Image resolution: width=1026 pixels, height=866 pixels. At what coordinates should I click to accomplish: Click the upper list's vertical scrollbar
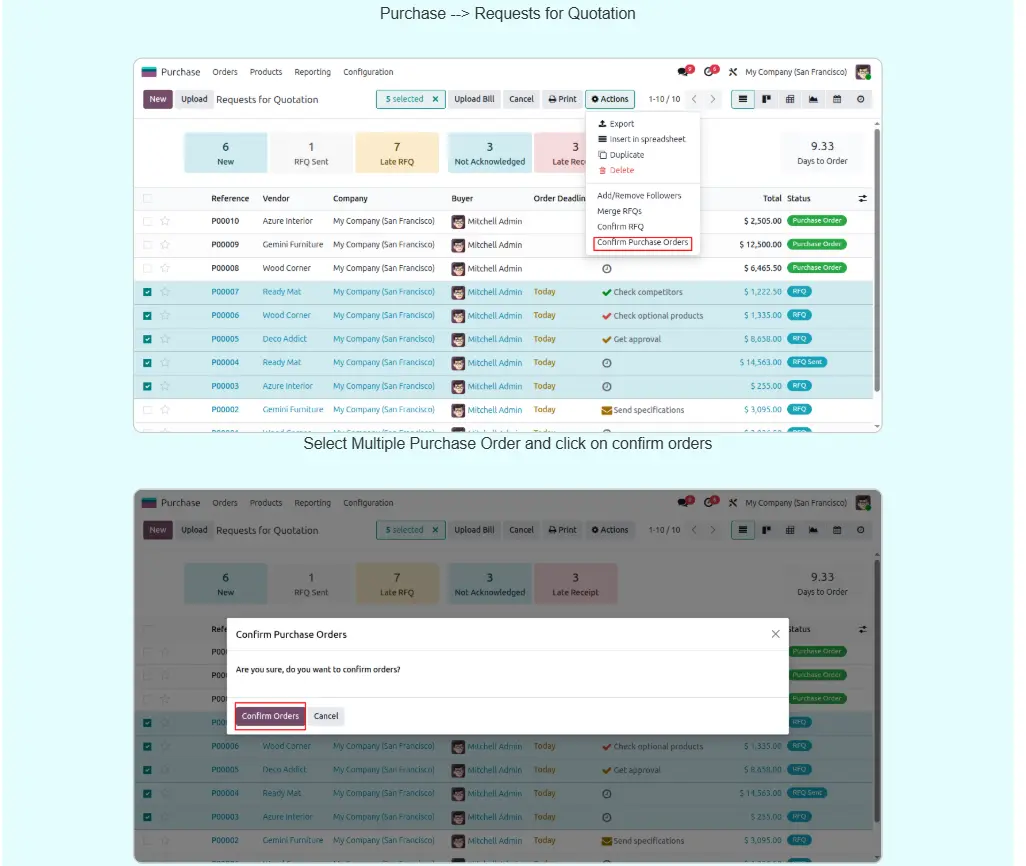click(x=877, y=260)
